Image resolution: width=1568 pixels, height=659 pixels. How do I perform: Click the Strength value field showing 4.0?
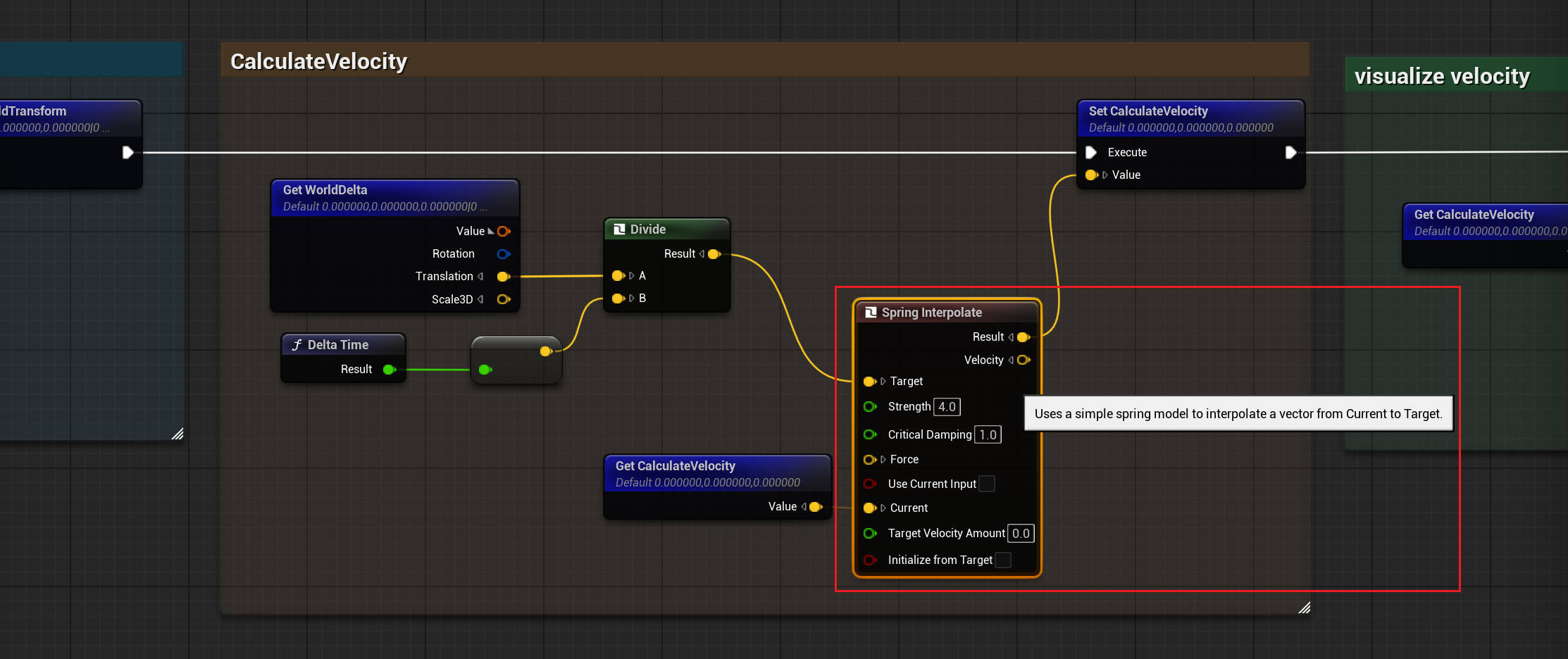coord(947,407)
